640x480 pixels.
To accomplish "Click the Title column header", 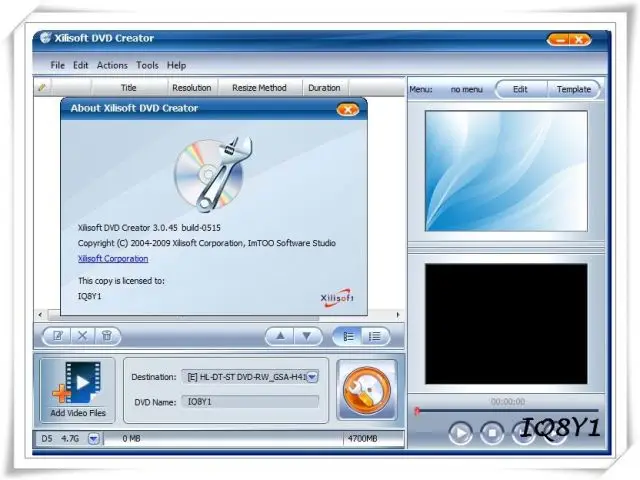I will tap(129, 88).
